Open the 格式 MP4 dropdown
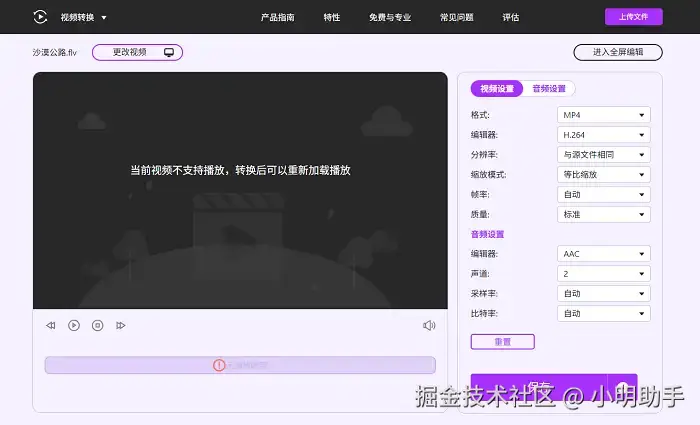 604,115
